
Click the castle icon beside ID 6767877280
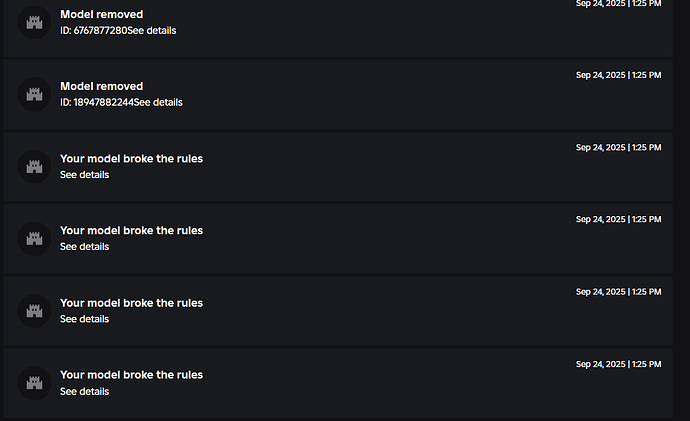(35, 22)
